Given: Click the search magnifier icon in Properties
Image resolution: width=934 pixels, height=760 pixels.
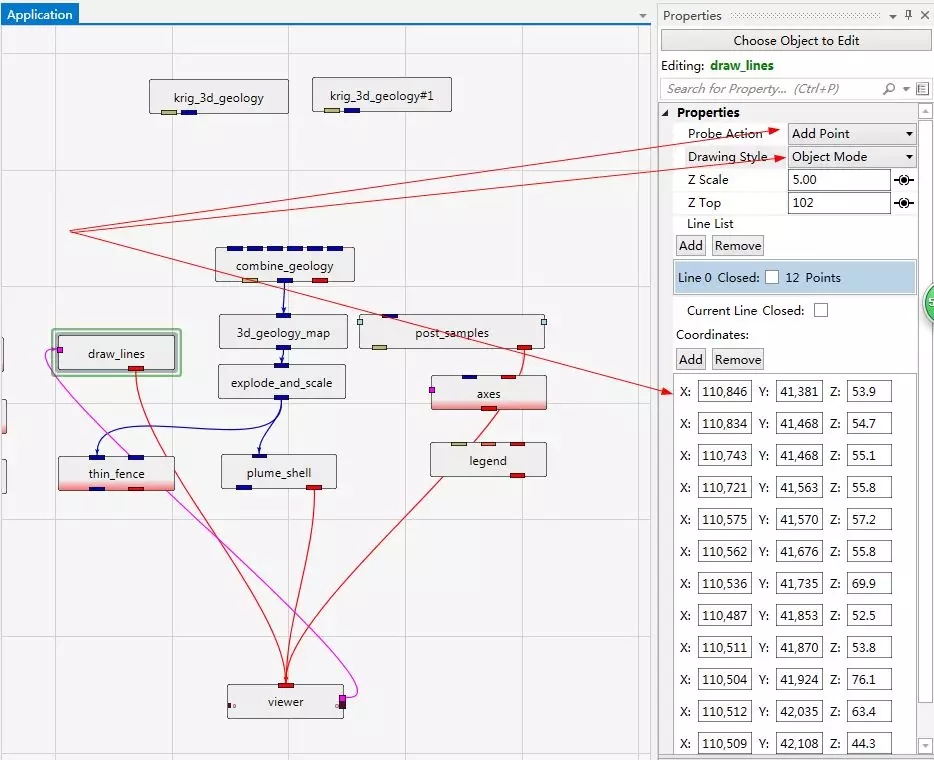Looking at the screenshot, I should tap(889, 89).
